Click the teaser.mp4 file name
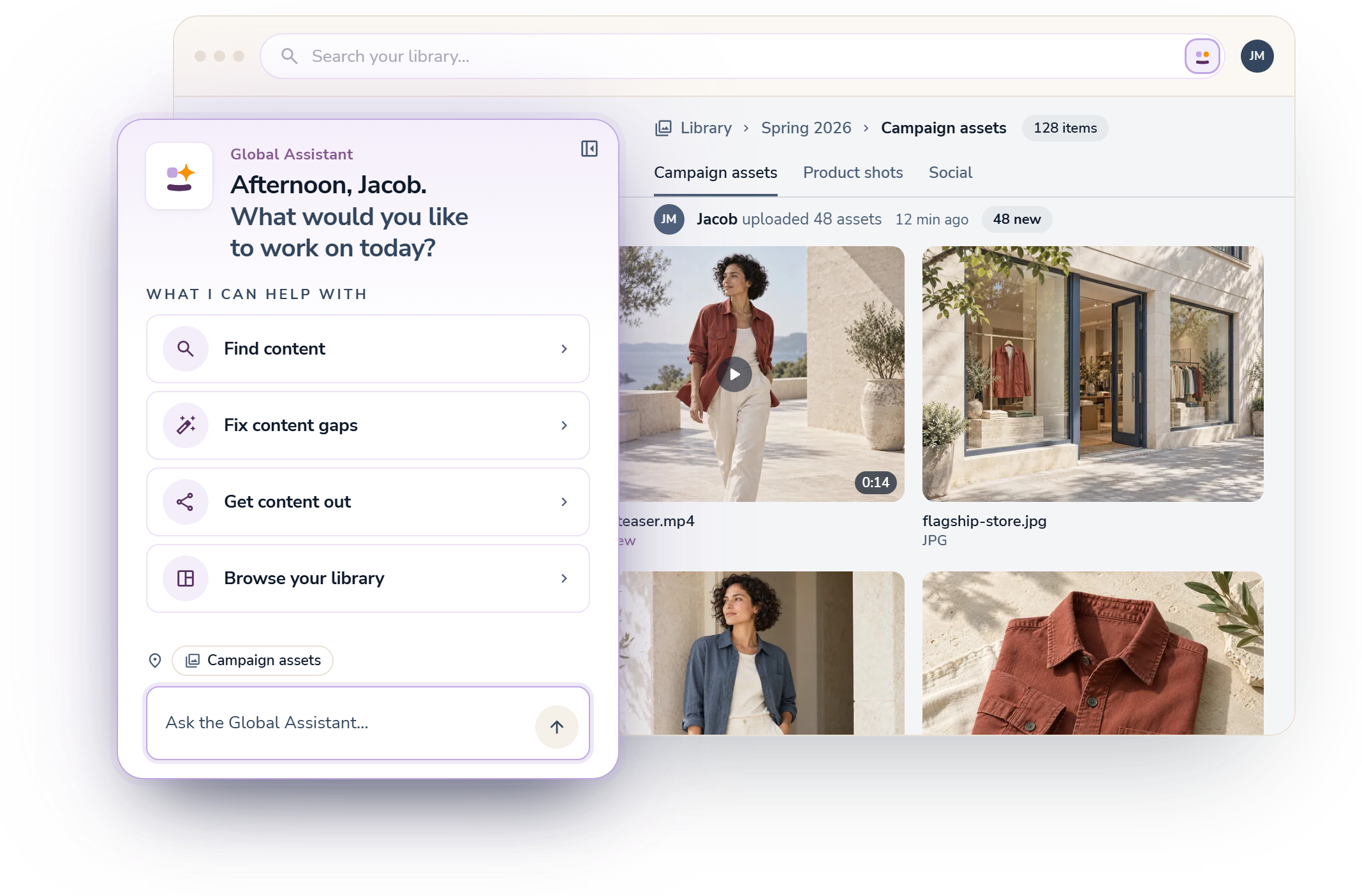Viewport: 1362px width, 896px height. coord(656,521)
